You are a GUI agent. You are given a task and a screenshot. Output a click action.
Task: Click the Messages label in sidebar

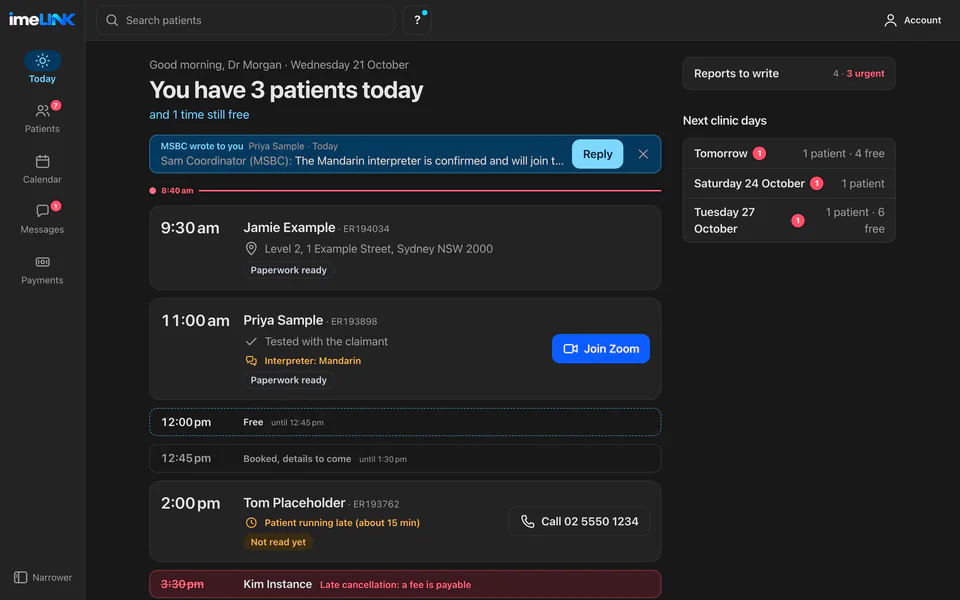point(42,230)
